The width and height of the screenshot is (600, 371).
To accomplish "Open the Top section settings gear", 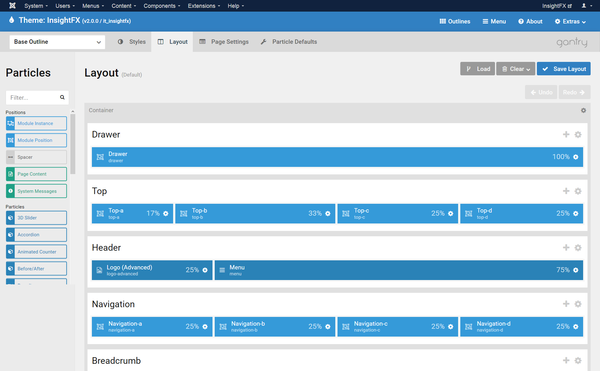I will tap(578, 191).
